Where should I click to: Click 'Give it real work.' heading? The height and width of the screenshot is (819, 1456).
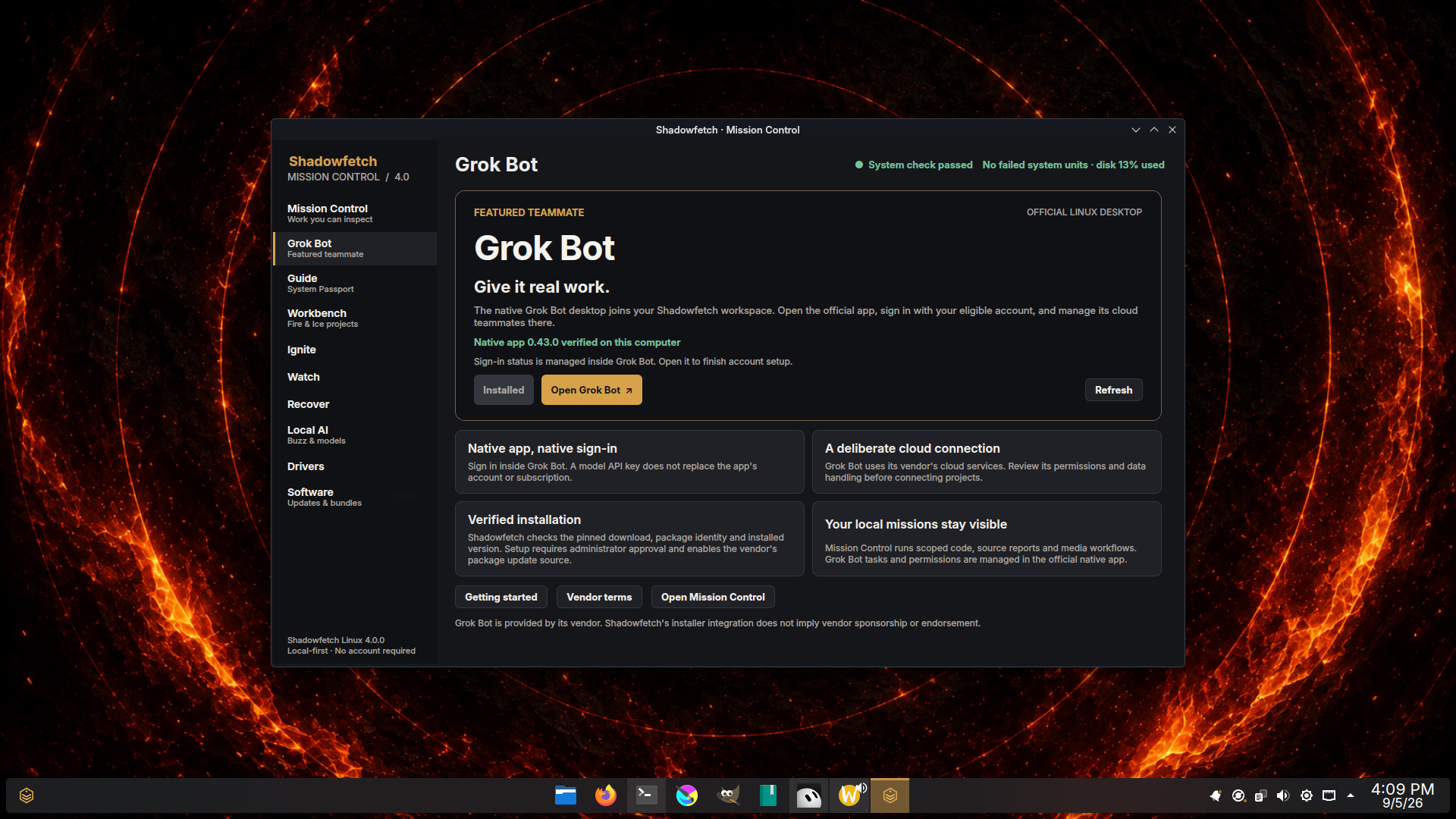click(x=541, y=287)
